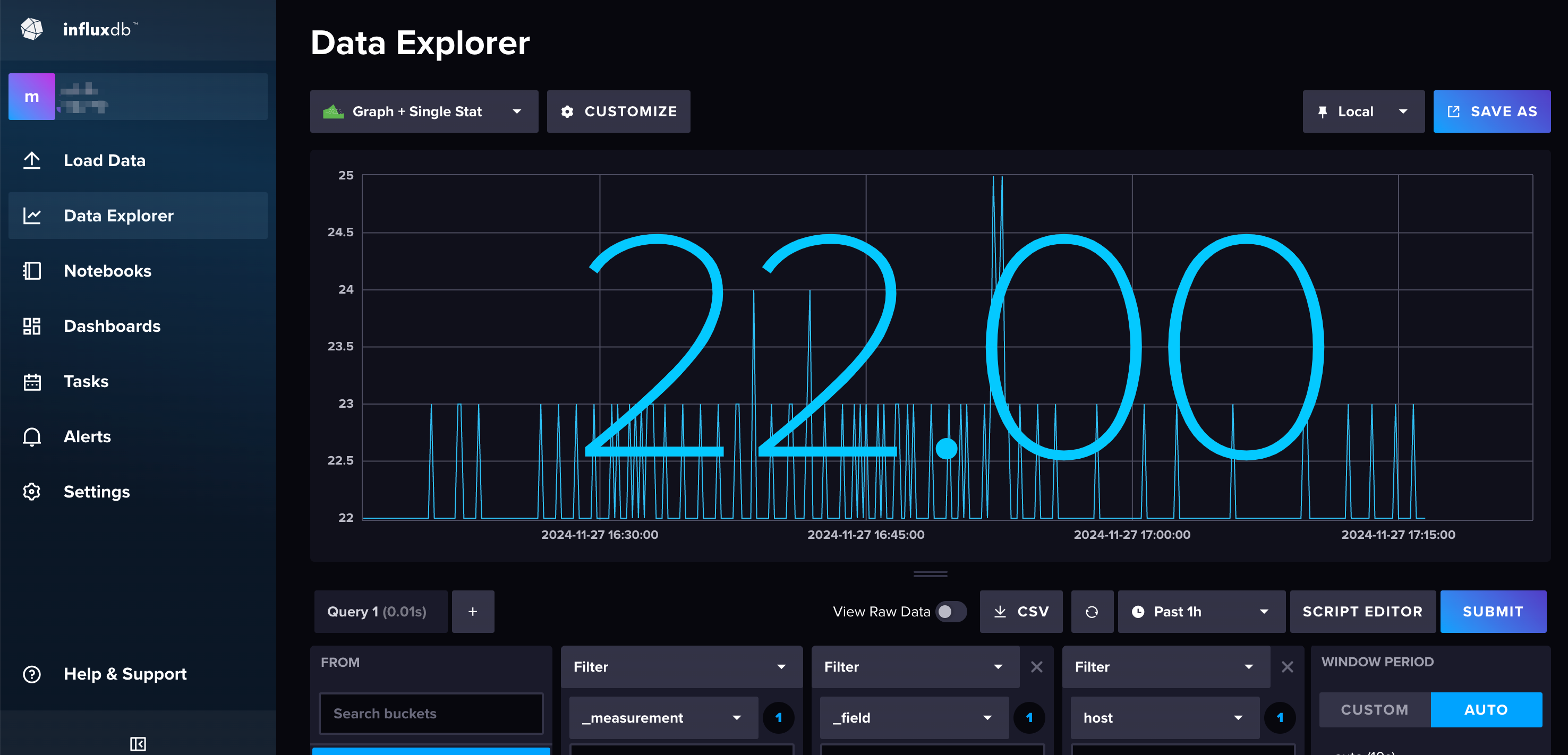Screen dimensions: 1568x755
Task: Go to Dashboards page
Action: pyautogui.click(x=112, y=326)
